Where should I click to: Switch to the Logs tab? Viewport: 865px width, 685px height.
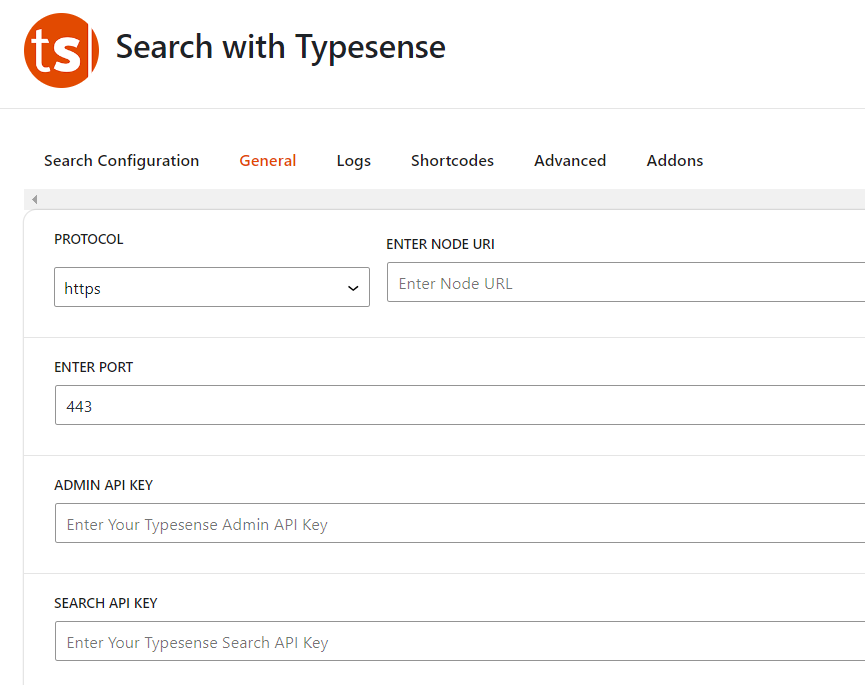(353, 161)
